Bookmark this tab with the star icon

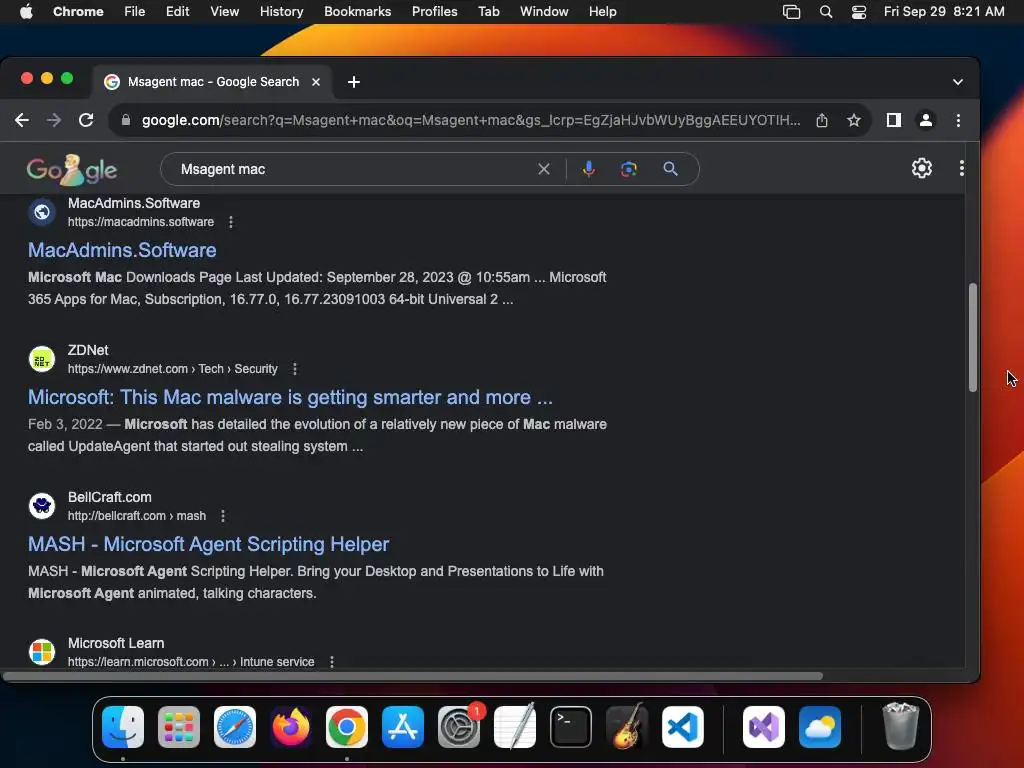[854, 120]
